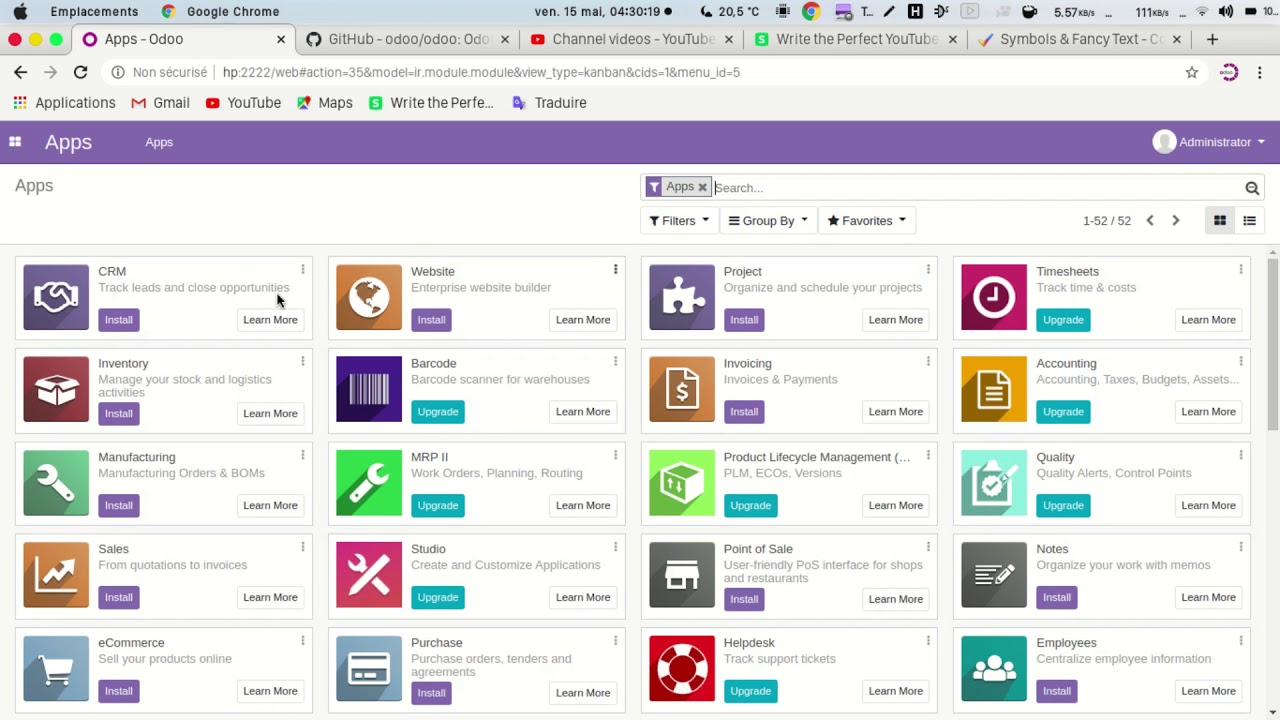Screen dimensions: 1280x720
Task: Open the Group By dropdown
Action: (x=768, y=221)
